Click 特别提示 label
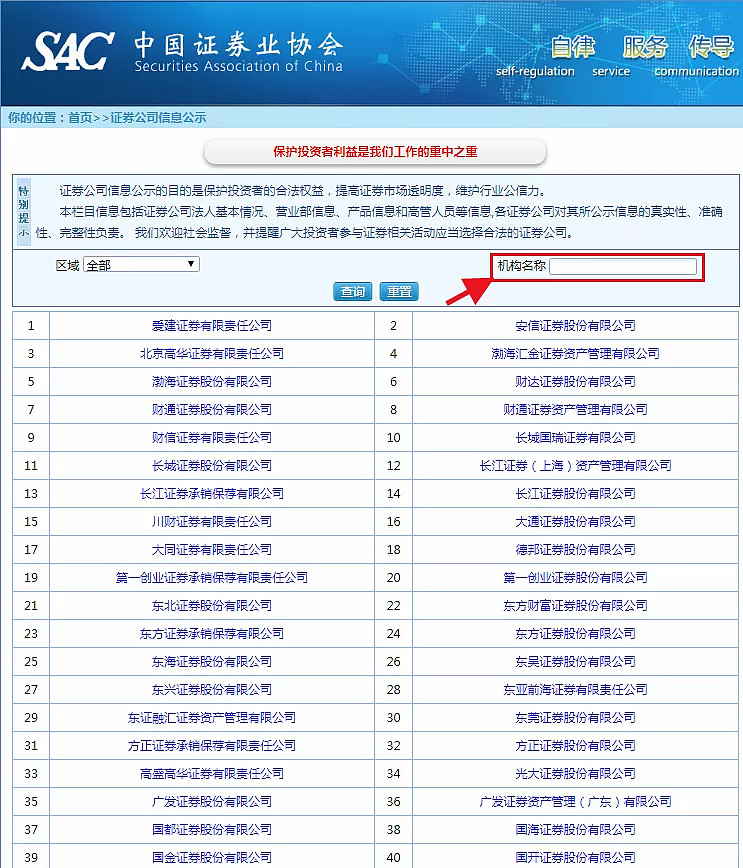This screenshot has height=868, width=743. coord(23,211)
